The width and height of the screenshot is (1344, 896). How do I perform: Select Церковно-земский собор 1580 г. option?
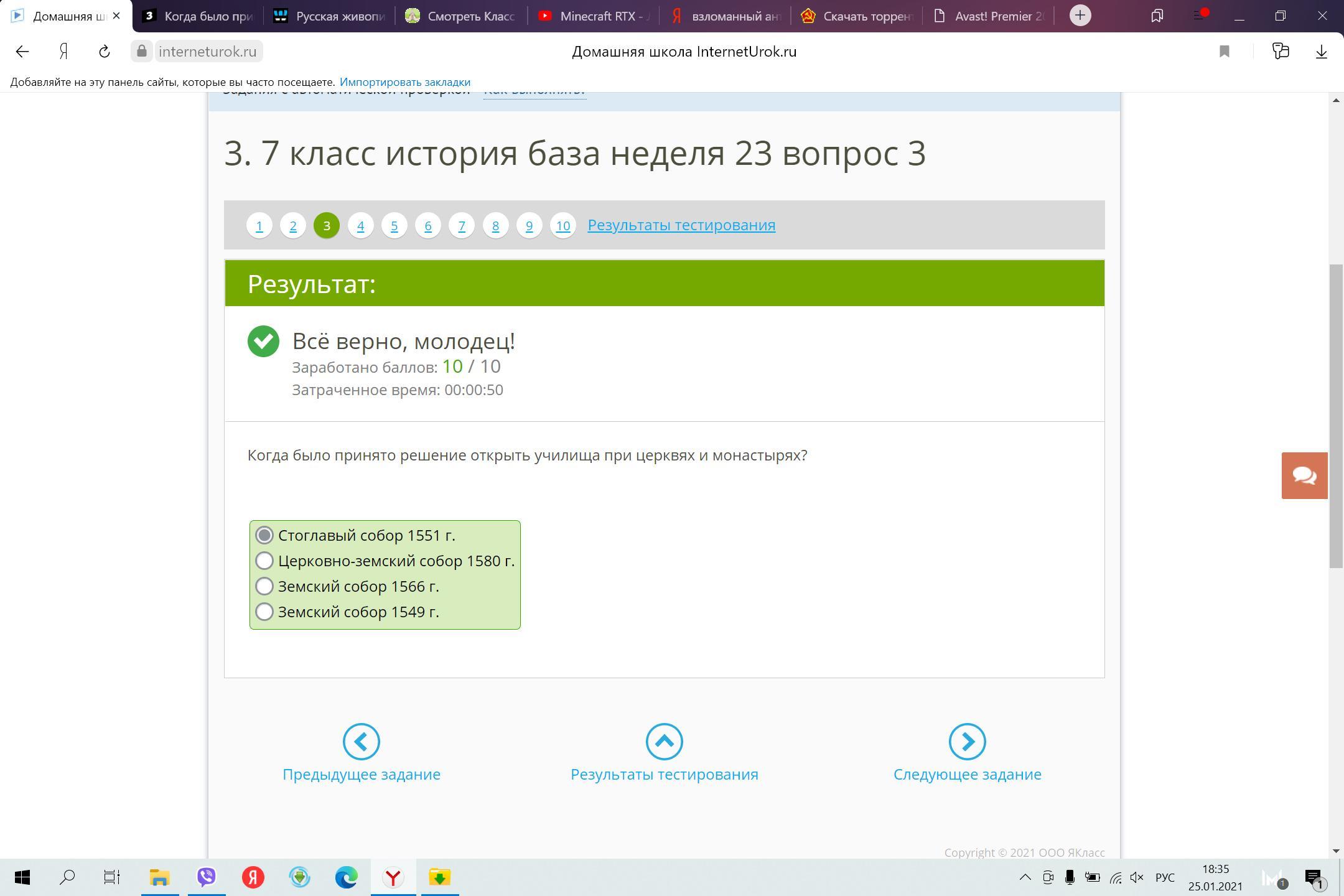click(x=264, y=561)
